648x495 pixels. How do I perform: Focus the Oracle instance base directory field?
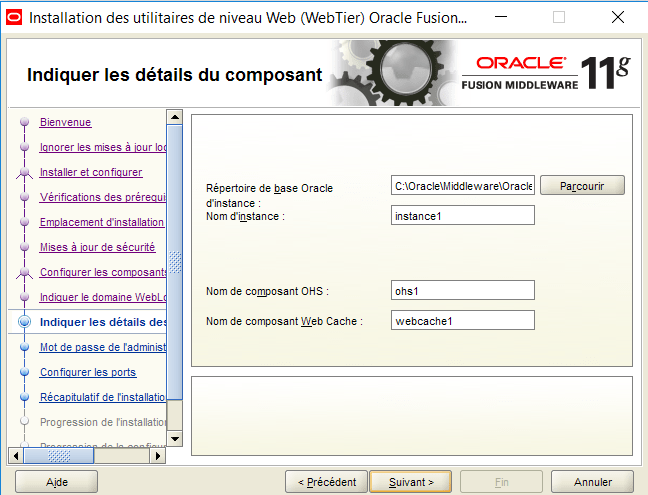(x=464, y=185)
